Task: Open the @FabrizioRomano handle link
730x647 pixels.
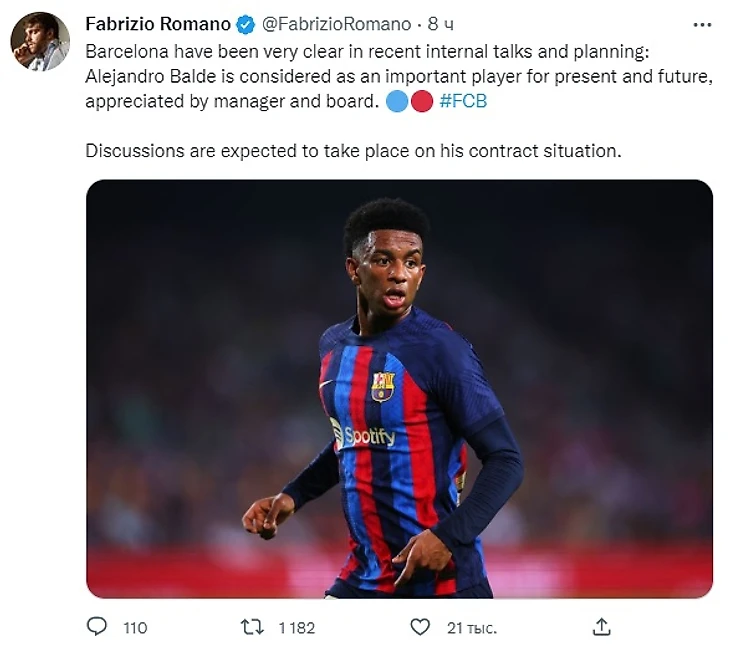Action: [336, 23]
